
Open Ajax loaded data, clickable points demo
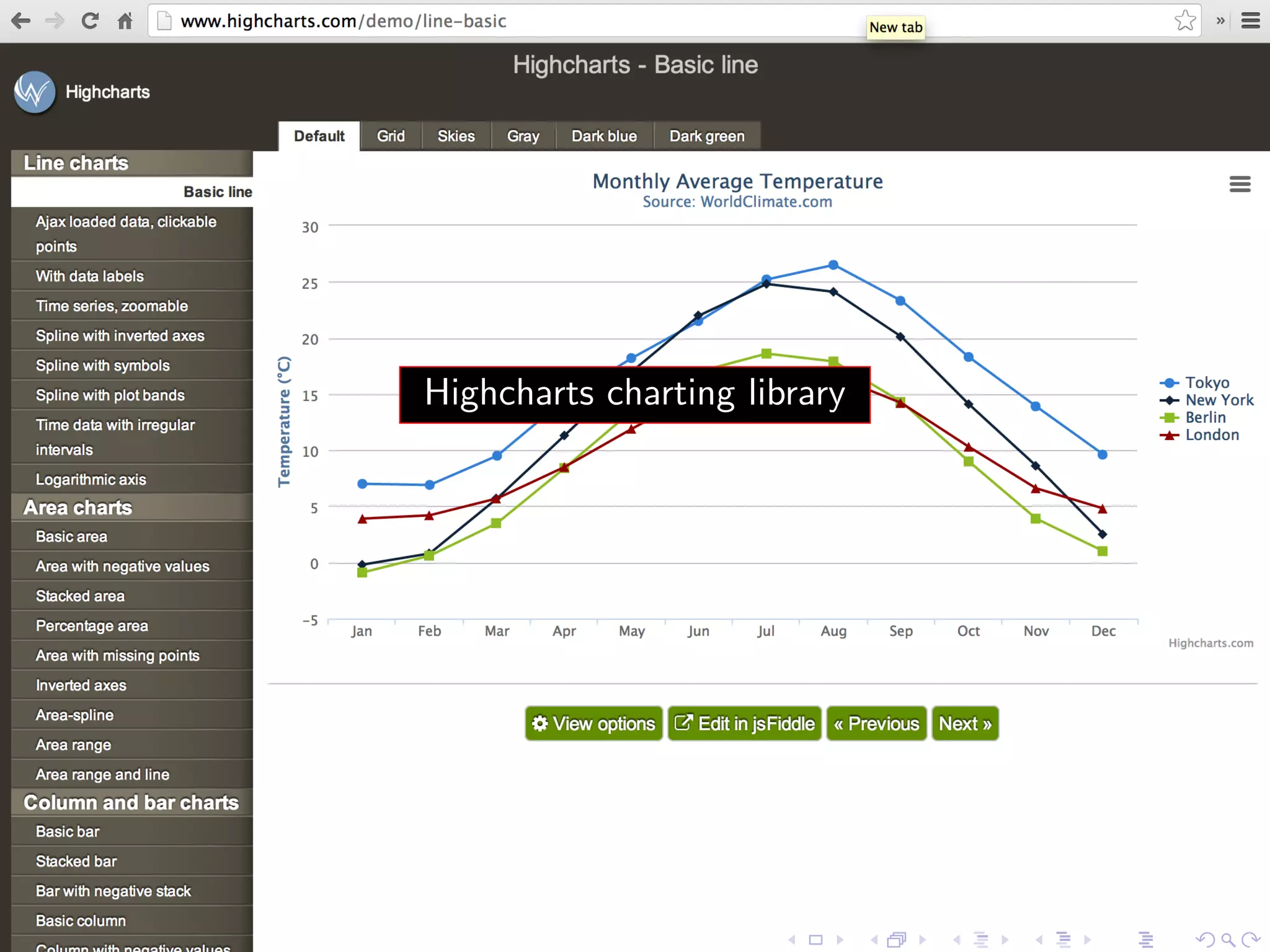[132, 234]
